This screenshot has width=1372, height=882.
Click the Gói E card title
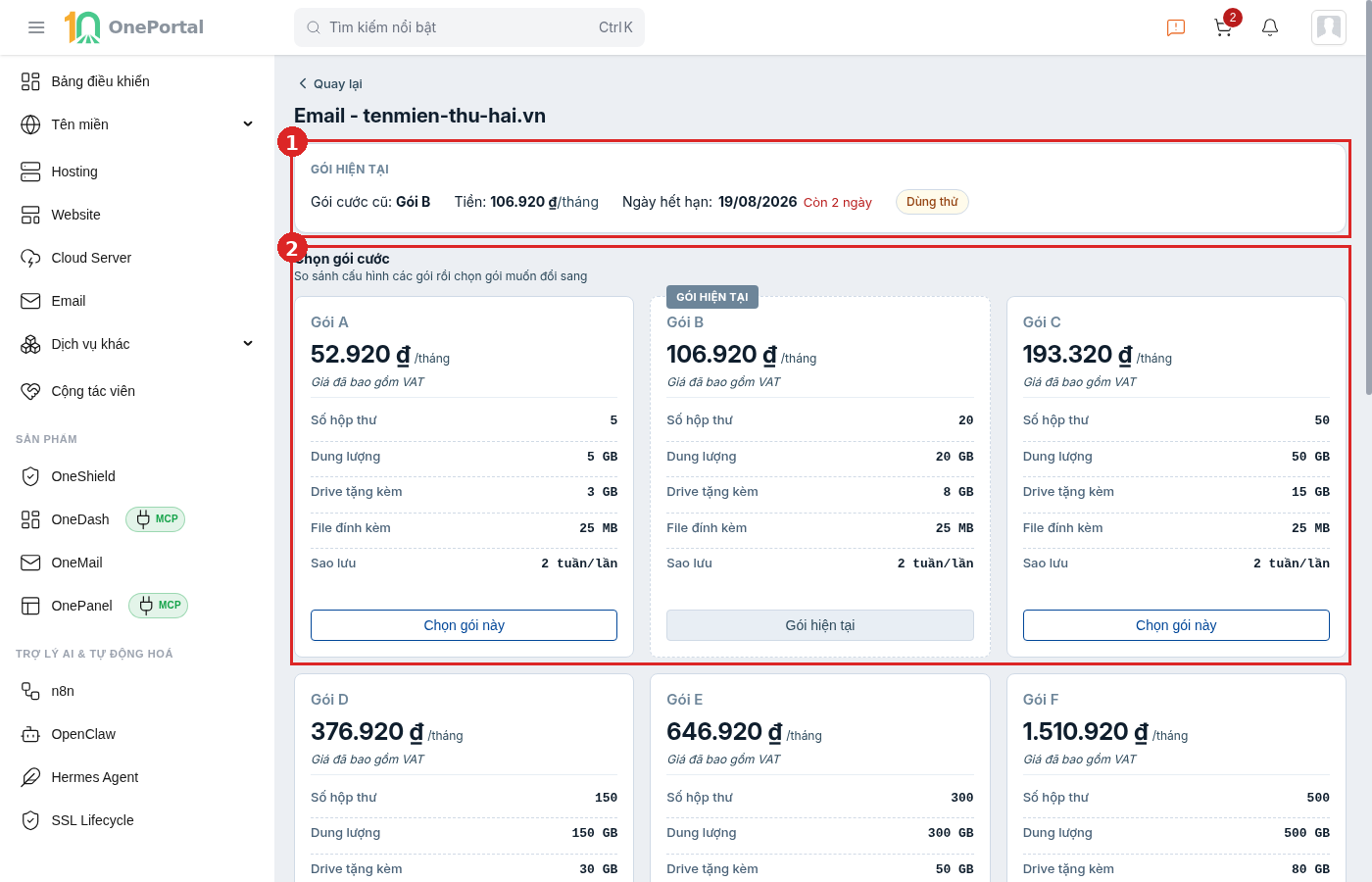click(x=685, y=700)
